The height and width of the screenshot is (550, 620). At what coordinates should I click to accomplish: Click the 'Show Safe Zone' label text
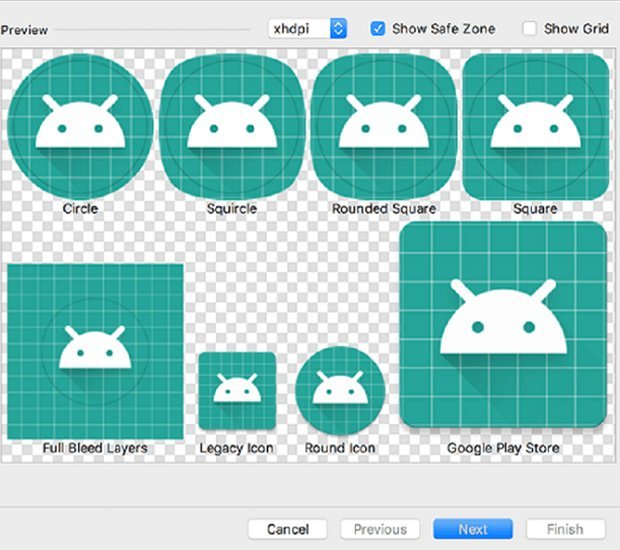point(444,28)
